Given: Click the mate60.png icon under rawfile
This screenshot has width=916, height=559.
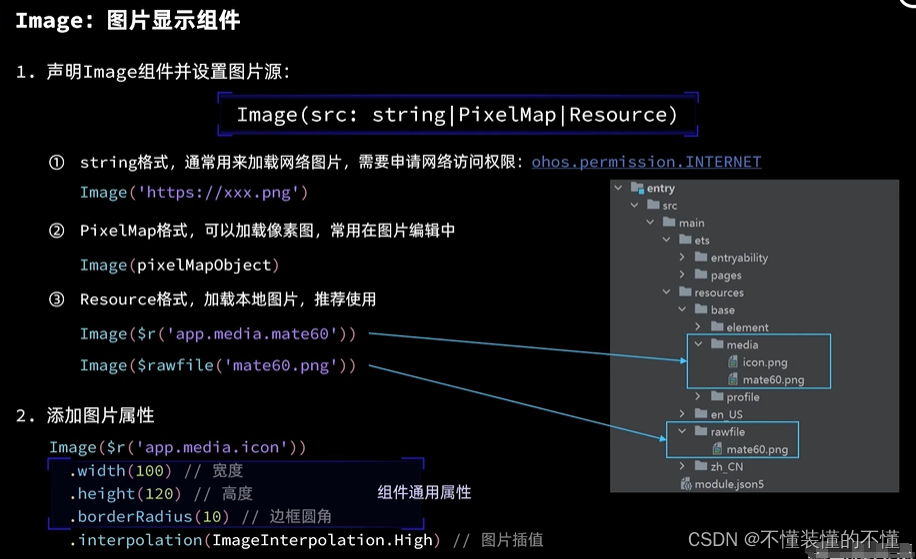Looking at the screenshot, I should point(717,449).
